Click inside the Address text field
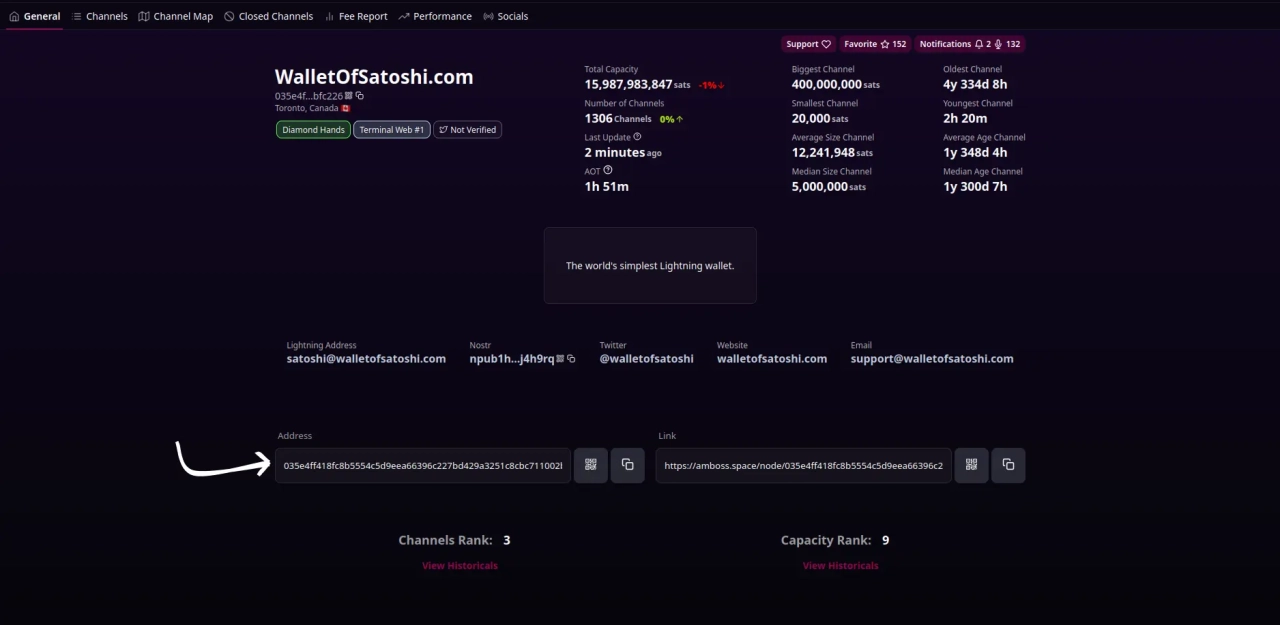 423,466
